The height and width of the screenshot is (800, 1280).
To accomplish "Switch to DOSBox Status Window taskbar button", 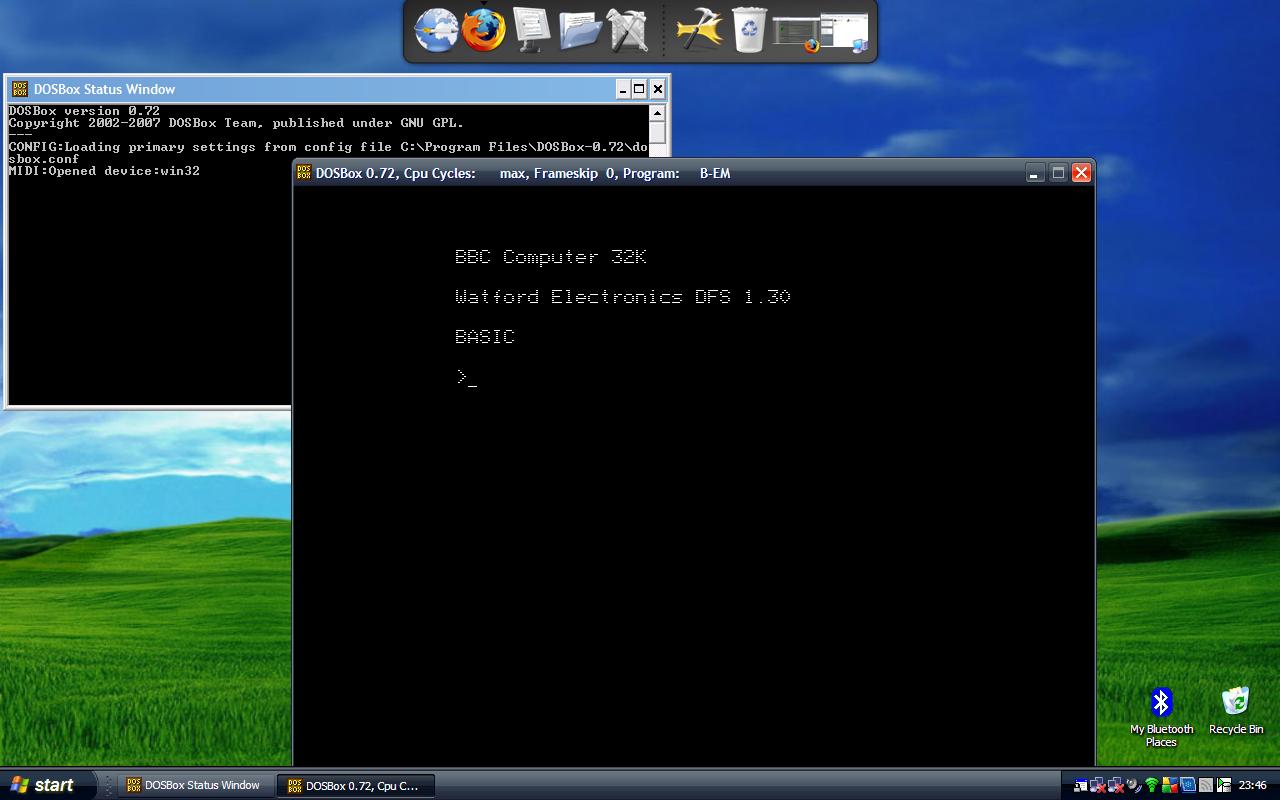I will [196, 785].
